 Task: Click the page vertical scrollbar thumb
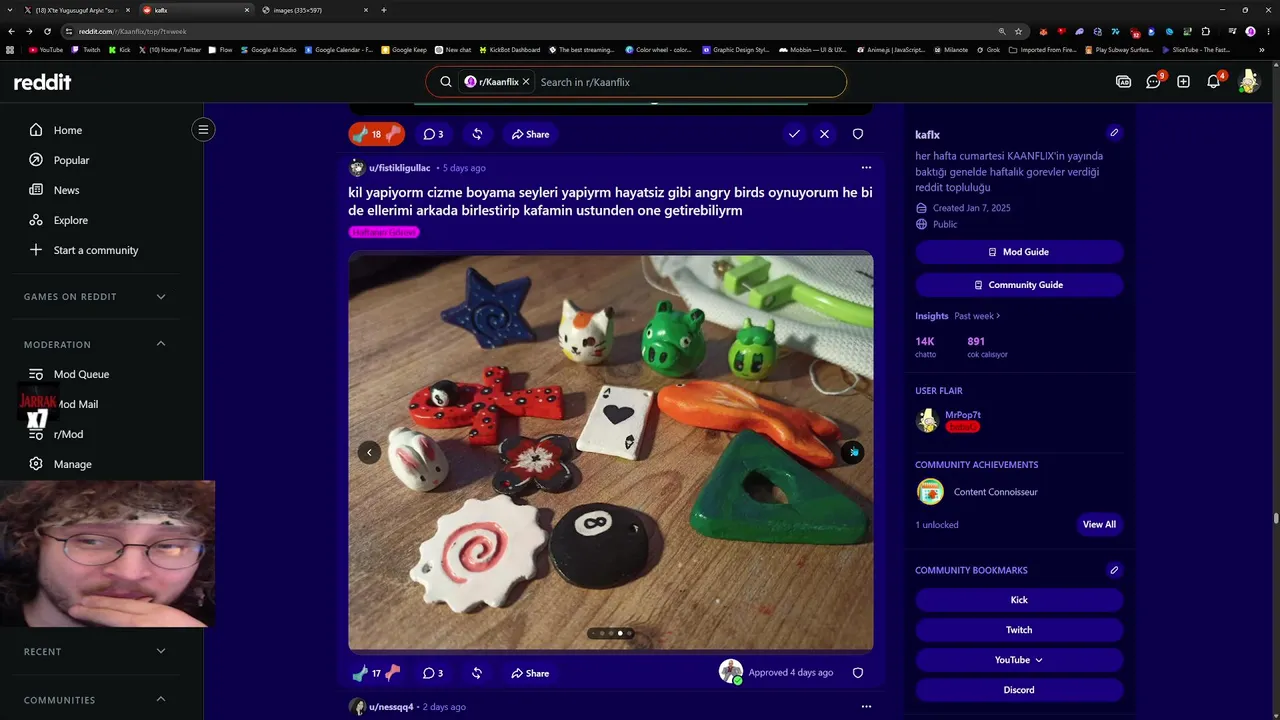point(1276,517)
